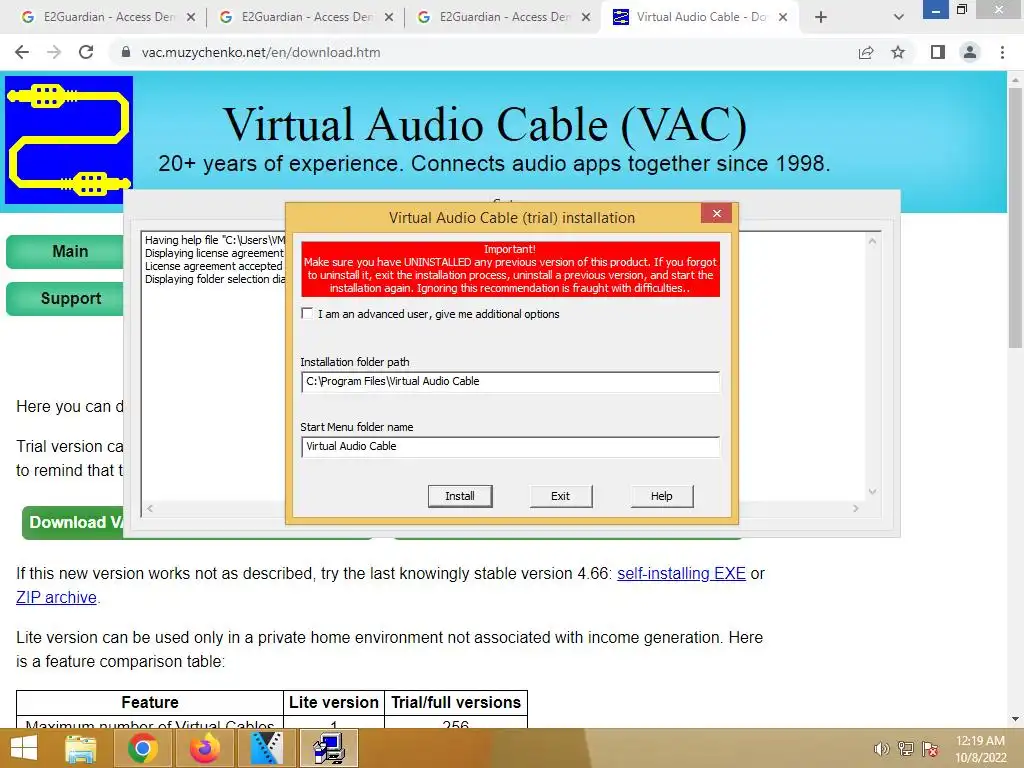The image size is (1024, 768).
Task: Expand the tab search dropdown
Action: point(899,17)
